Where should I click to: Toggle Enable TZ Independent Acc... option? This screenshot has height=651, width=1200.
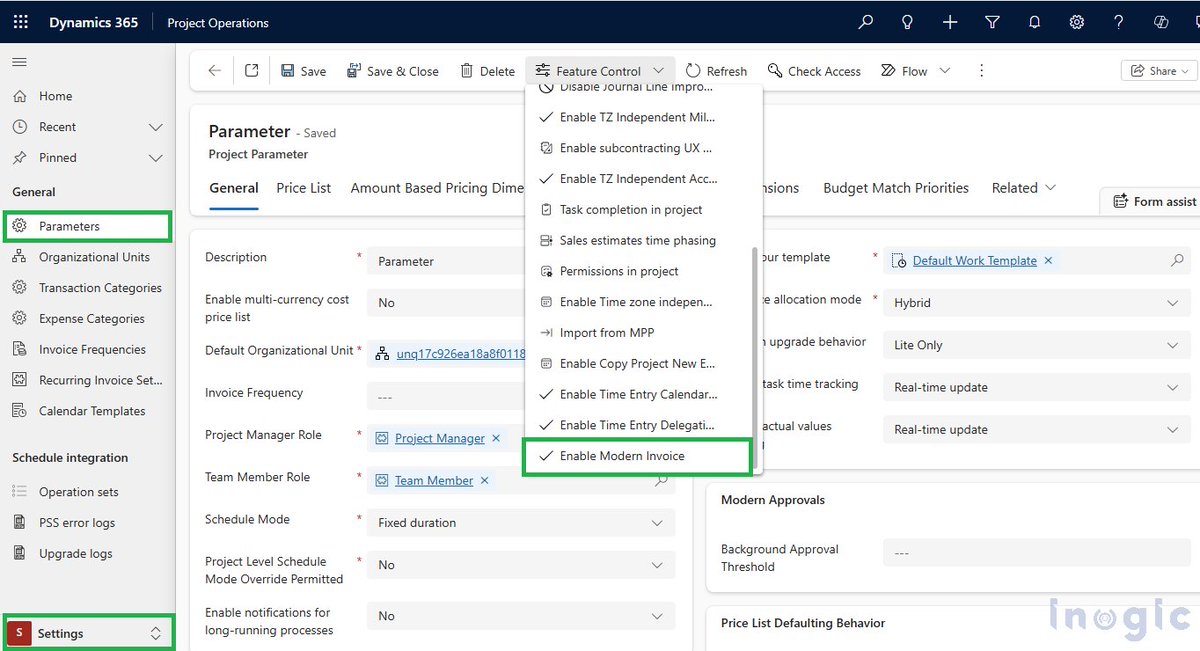coord(637,179)
